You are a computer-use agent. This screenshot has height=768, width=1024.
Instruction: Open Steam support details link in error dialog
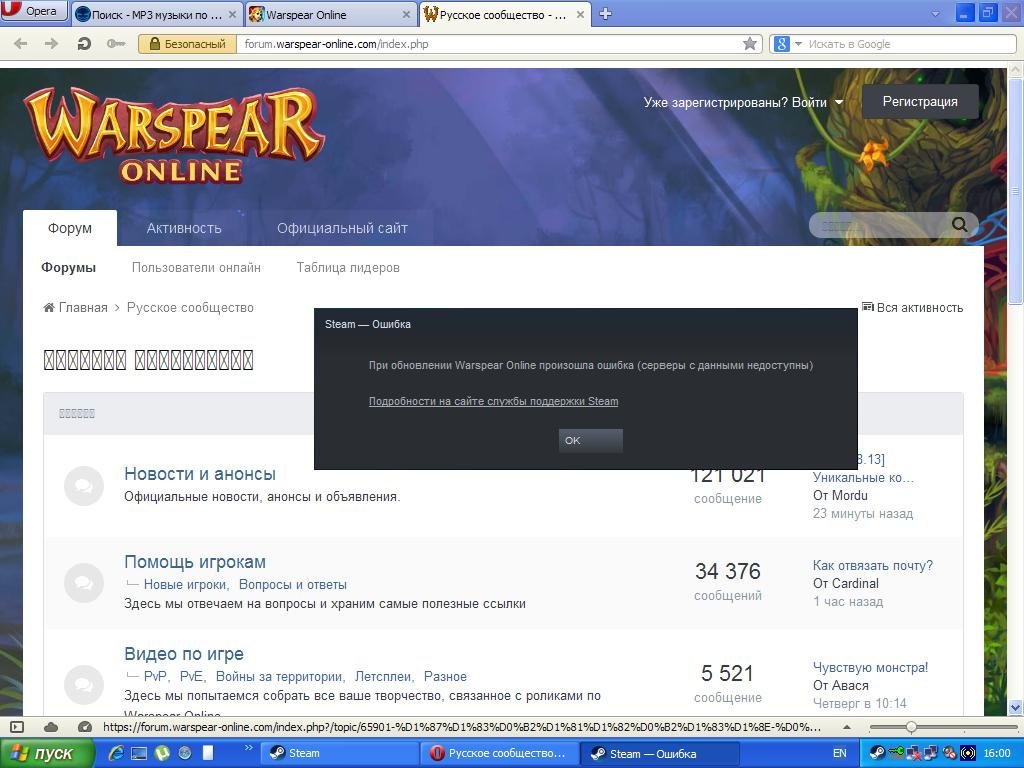point(493,401)
